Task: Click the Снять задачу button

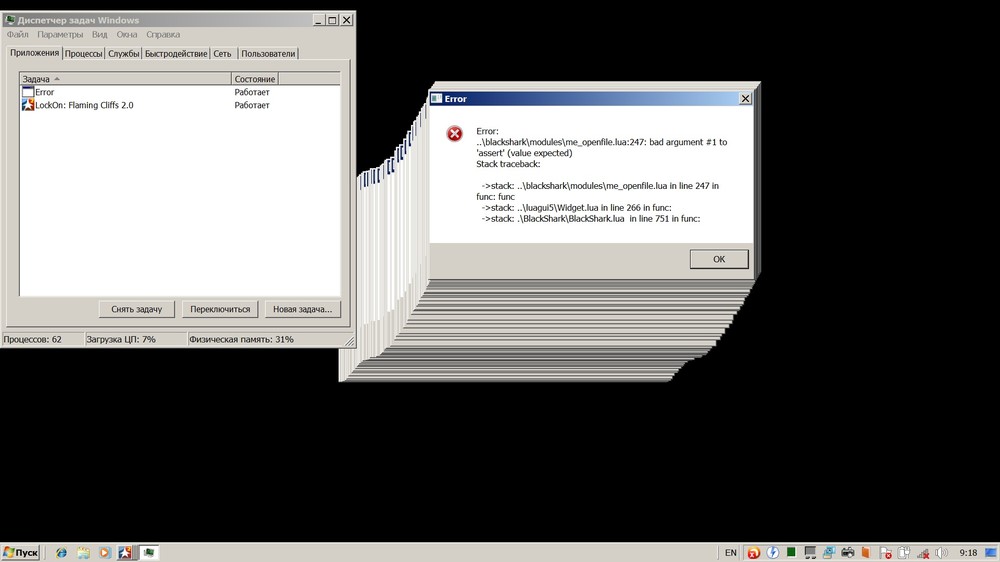Action: click(x=136, y=309)
